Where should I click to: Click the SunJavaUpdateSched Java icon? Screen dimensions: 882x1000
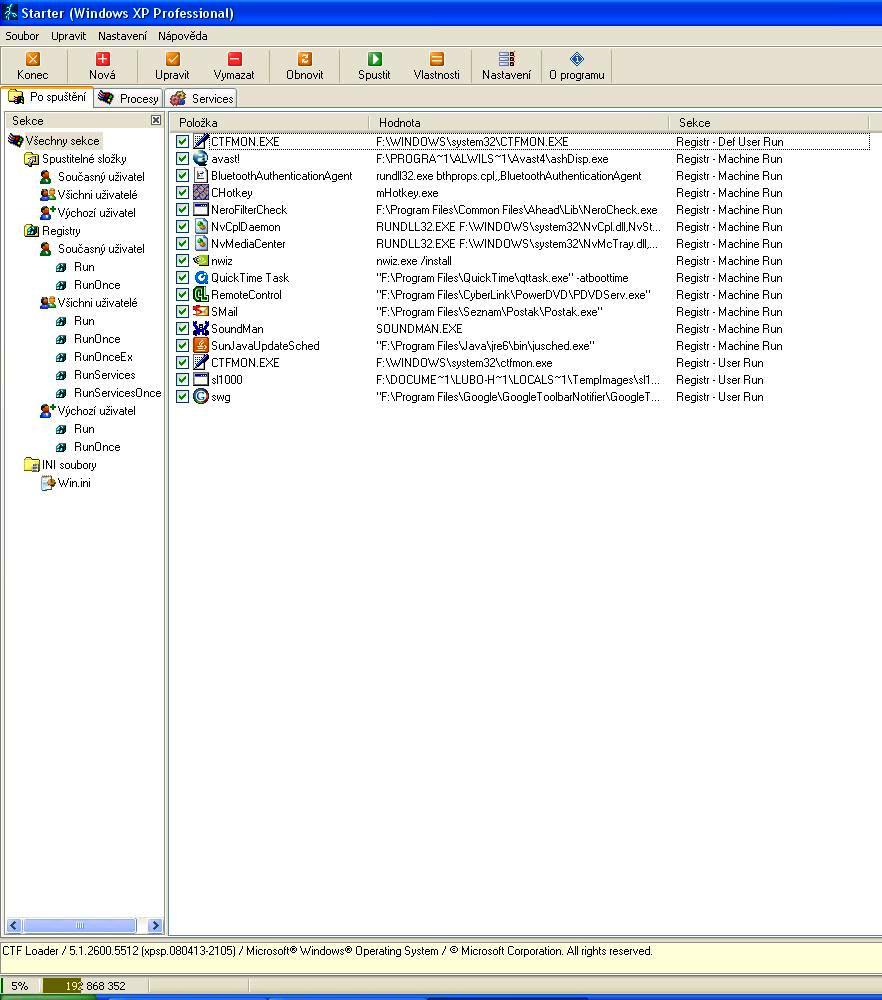(201, 346)
